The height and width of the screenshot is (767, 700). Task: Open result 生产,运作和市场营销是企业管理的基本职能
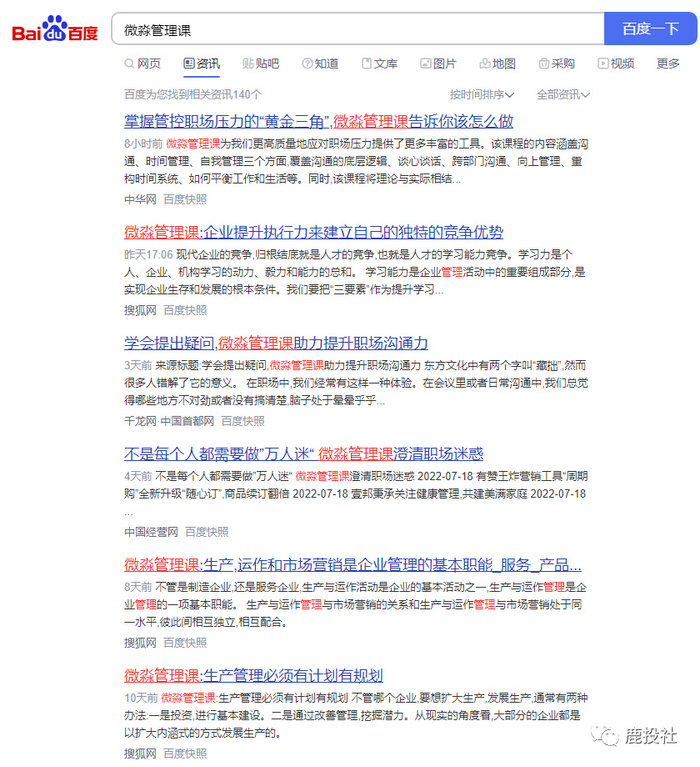tap(353, 565)
